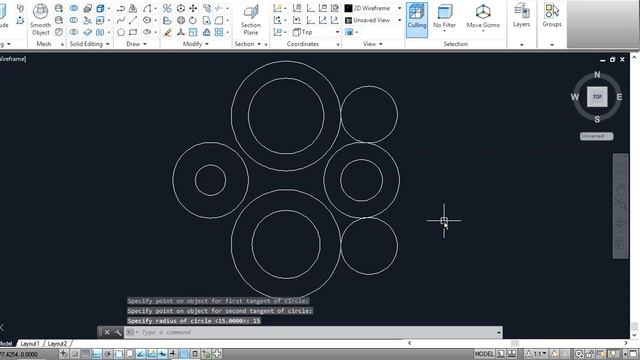This screenshot has height=360, width=640.
Task: Choose the Arc draw tool
Action: click(x=147, y=8)
